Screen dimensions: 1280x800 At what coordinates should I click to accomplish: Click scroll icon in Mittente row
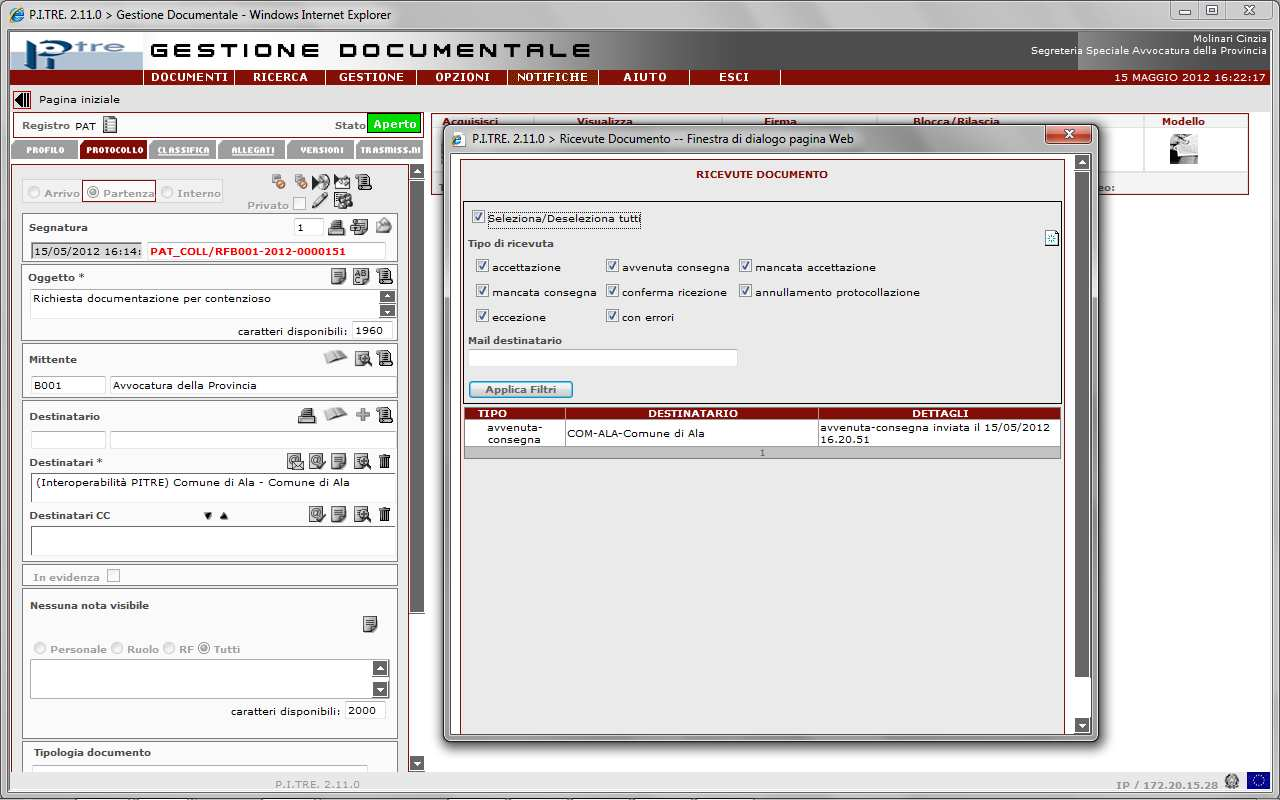(x=385, y=358)
